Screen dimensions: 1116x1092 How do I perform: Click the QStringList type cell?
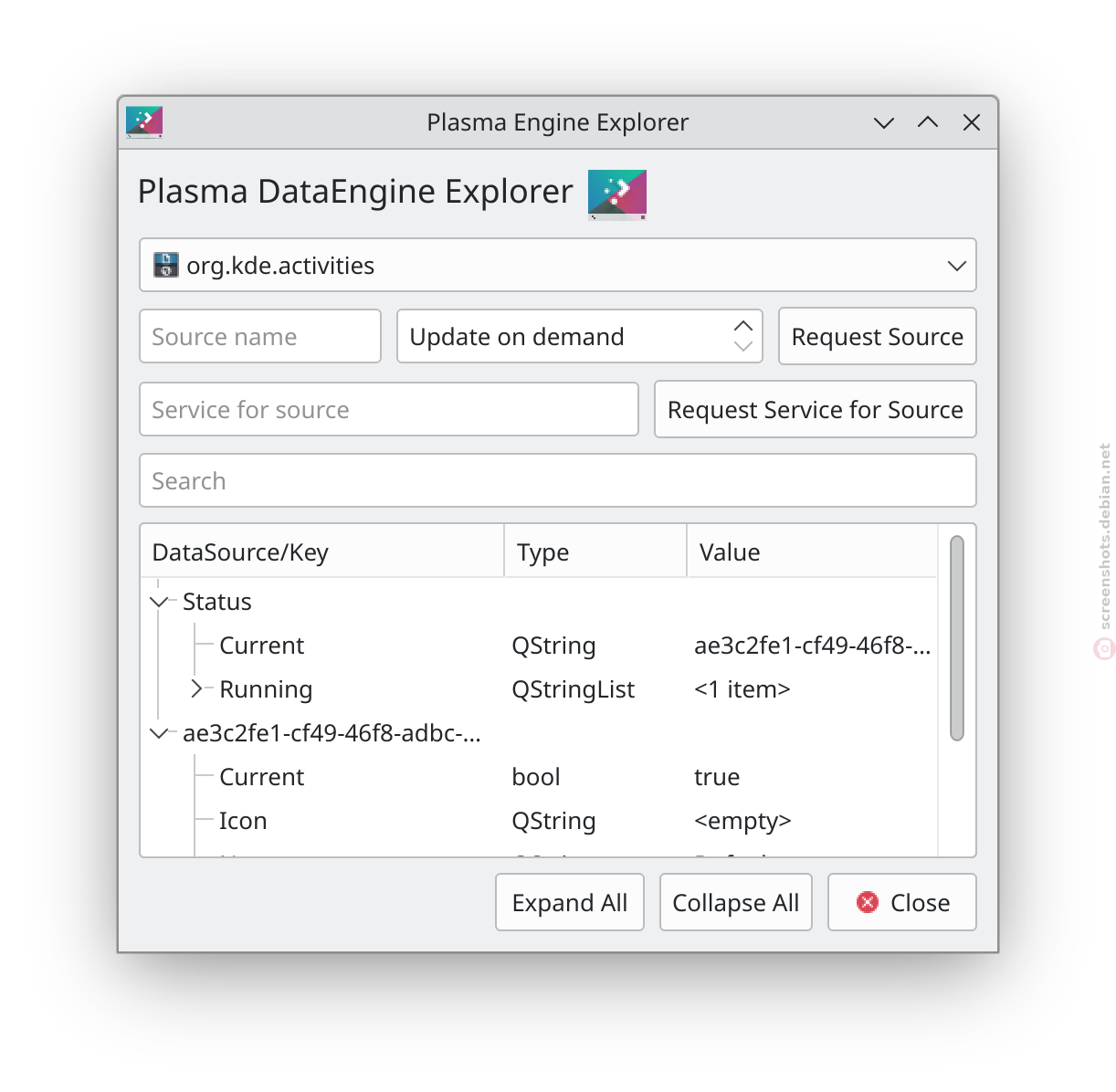click(x=573, y=689)
